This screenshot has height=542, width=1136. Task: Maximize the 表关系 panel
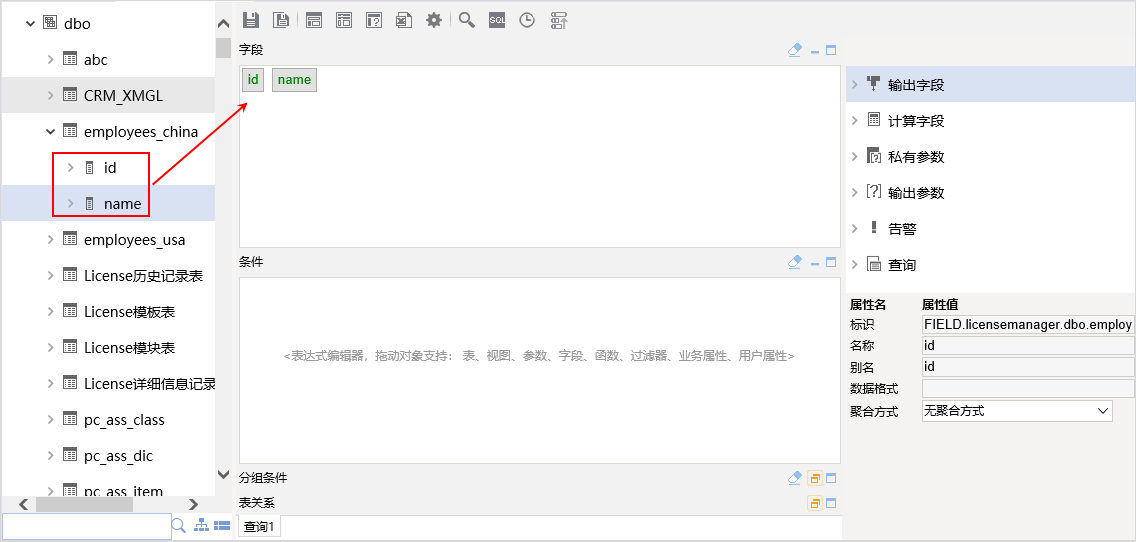point(831,503)
